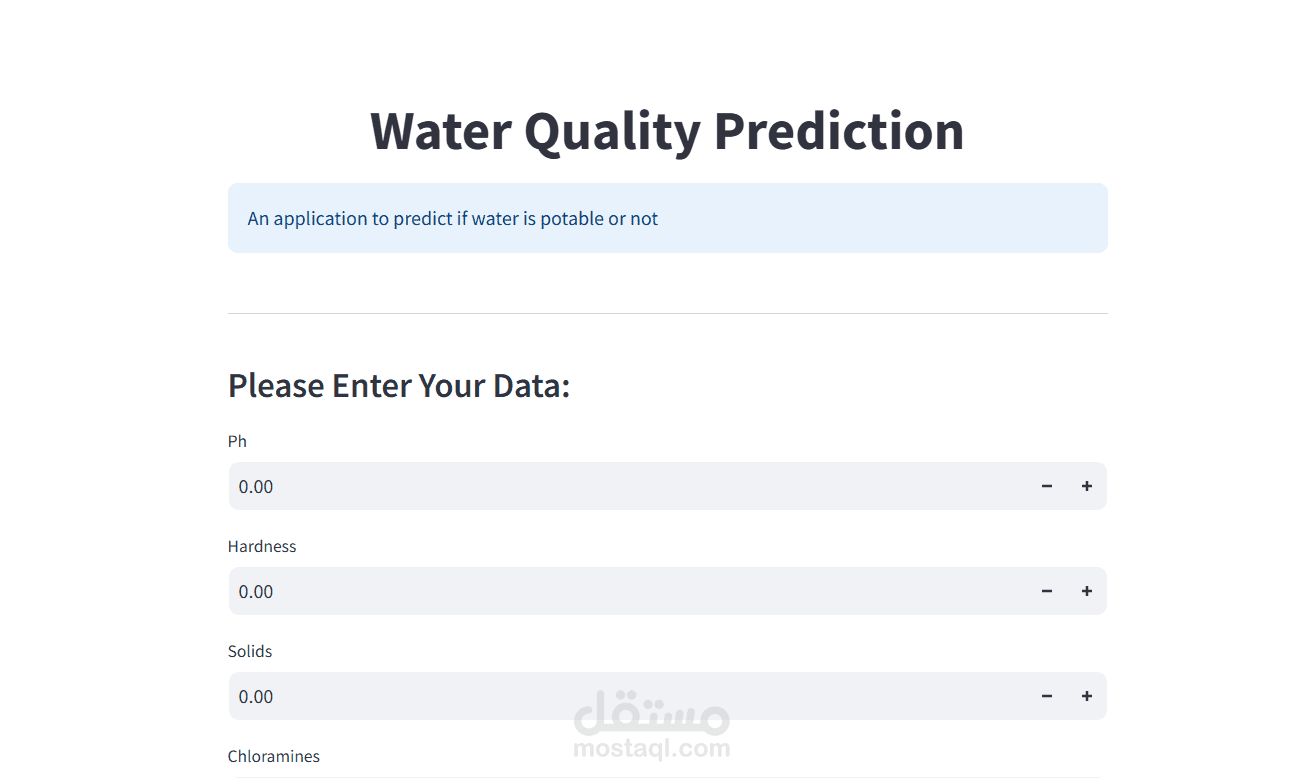The image size is (1304, 778).
Task: Decrement the Solids field by one step
Action: [1046, 696]
